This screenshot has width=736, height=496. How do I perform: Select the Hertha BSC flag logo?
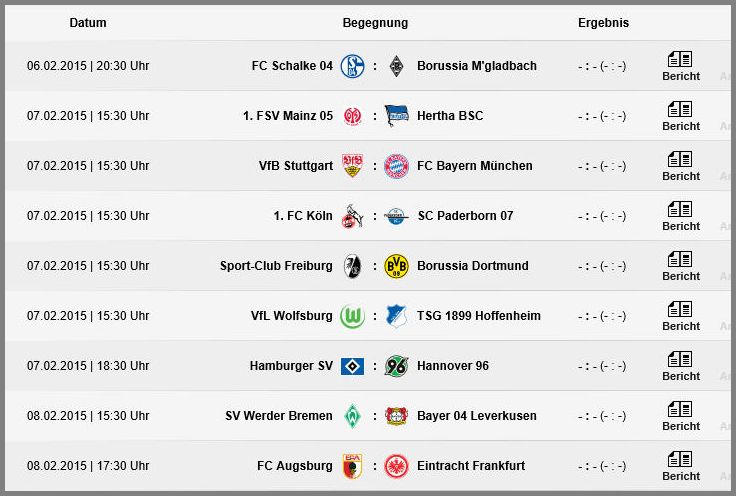(396, 116)
